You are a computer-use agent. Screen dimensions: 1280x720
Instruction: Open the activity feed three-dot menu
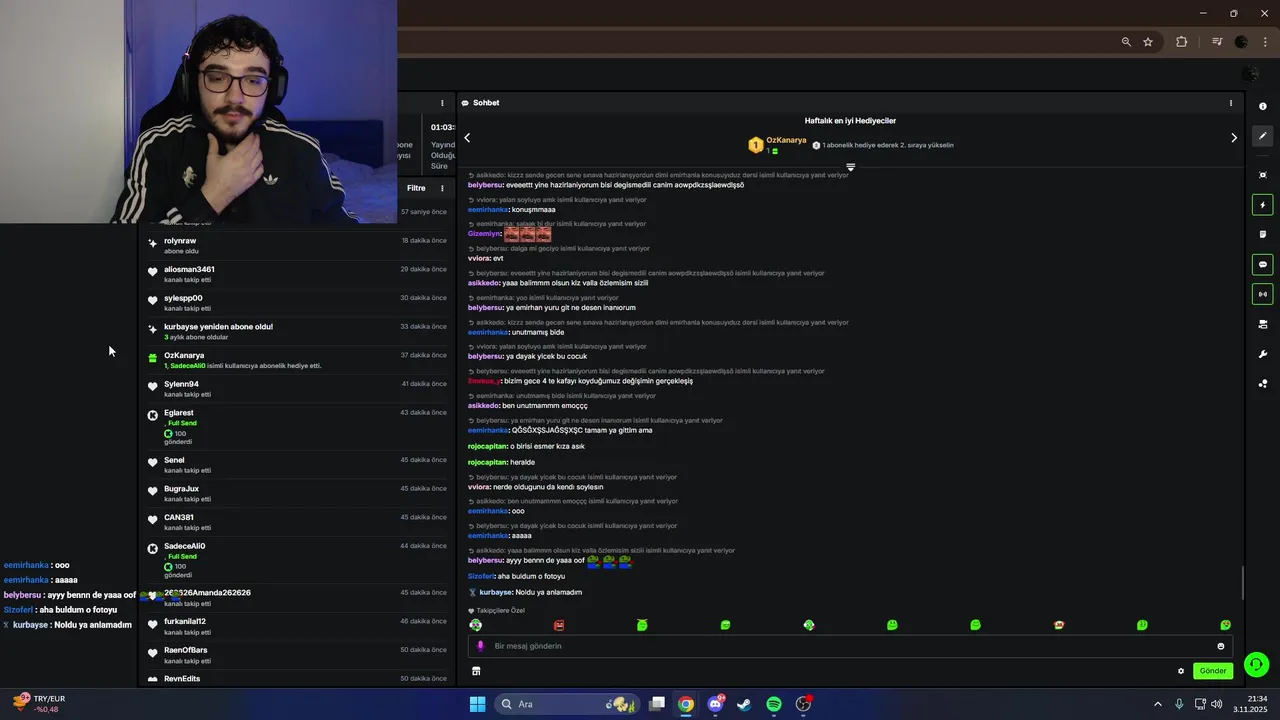(442, 188)
